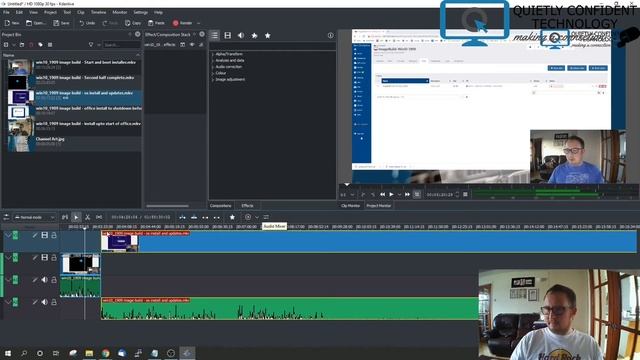
Task: Toggle split compare in effect stack
Action: tap(182, 44)
